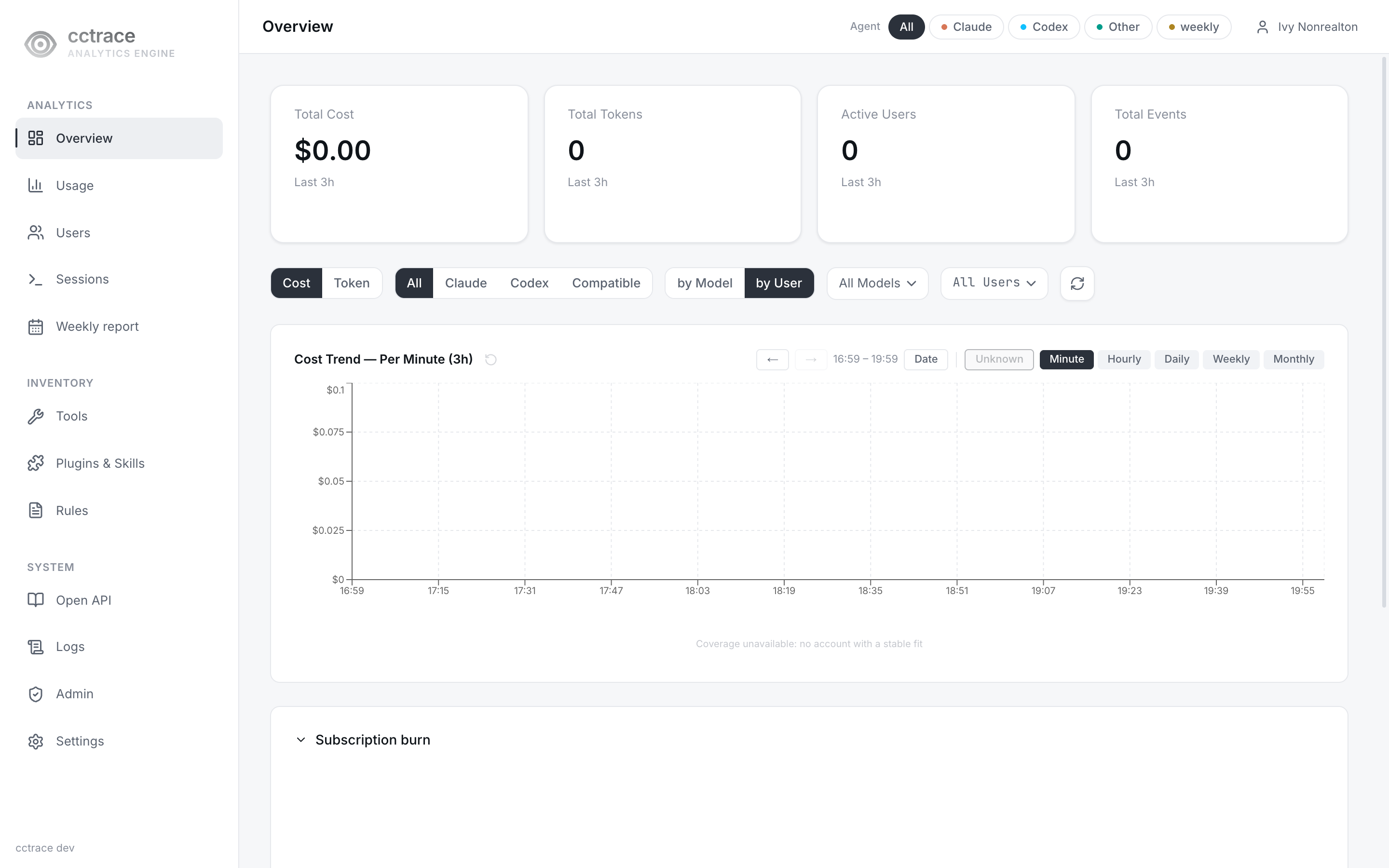Viewport: 1389px width, 868px height.
Task: Select the by User grouping
Action: pyautogui.click(x=779, y=283)
